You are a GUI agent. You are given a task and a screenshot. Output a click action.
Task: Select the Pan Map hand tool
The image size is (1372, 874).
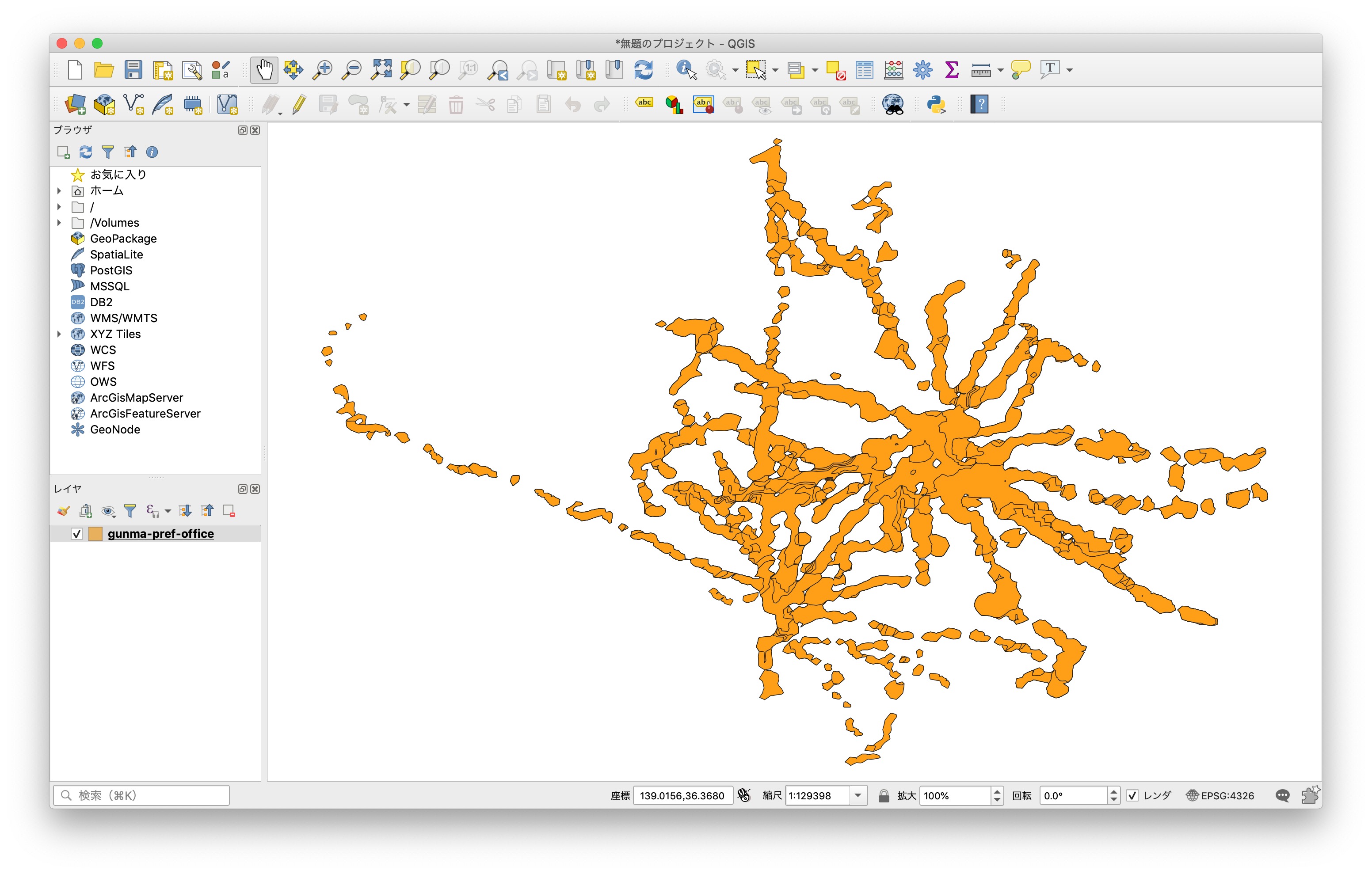tap(264, 69)
